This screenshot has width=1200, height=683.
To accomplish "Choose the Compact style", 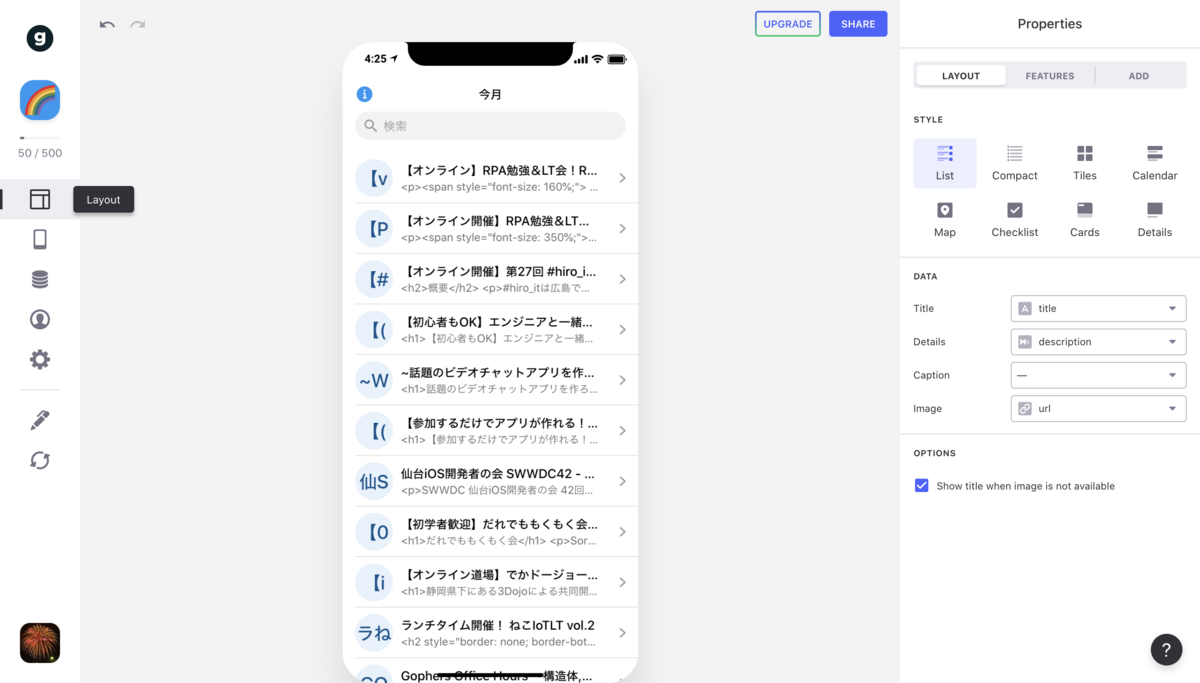I will click(x=1015, y=163).
